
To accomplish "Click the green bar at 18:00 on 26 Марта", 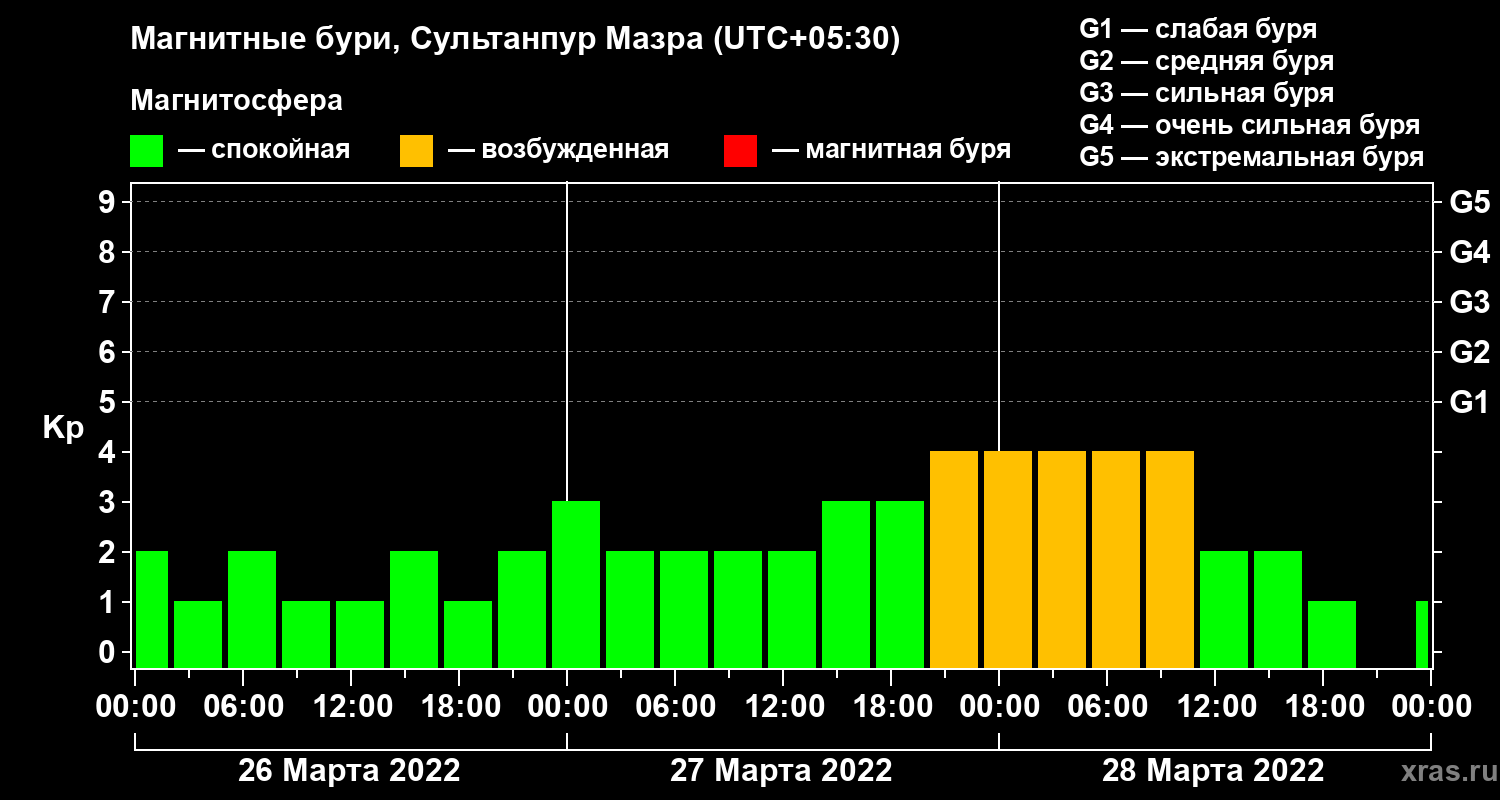I will point(468,635).
